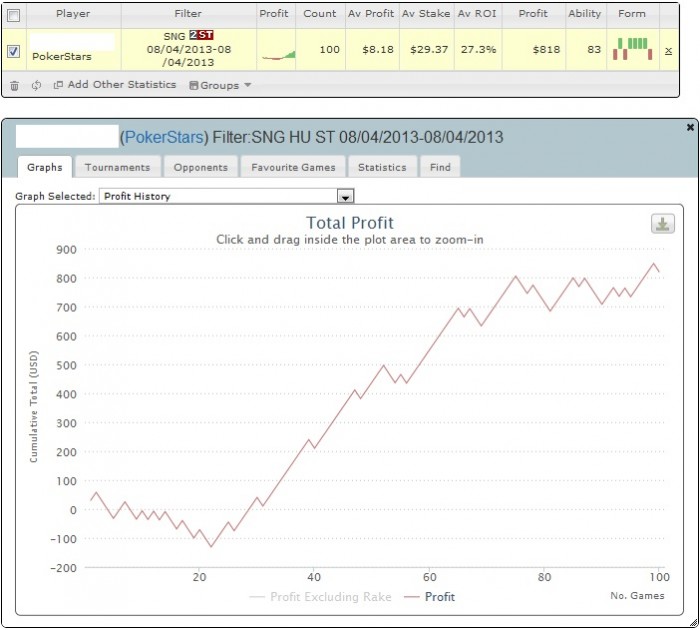Click the Profit History combo box
700x630 pixels.
[226, 196]
